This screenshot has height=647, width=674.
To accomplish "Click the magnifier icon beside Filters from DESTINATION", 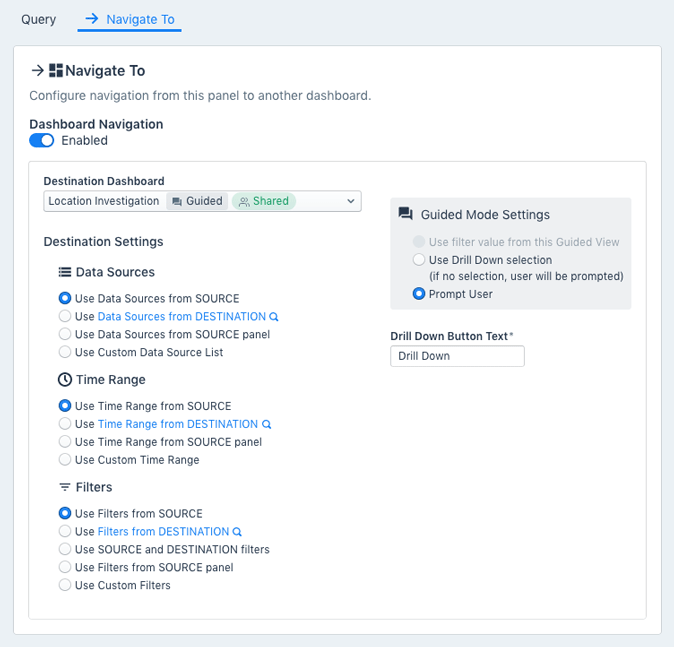I will point(237,533).
